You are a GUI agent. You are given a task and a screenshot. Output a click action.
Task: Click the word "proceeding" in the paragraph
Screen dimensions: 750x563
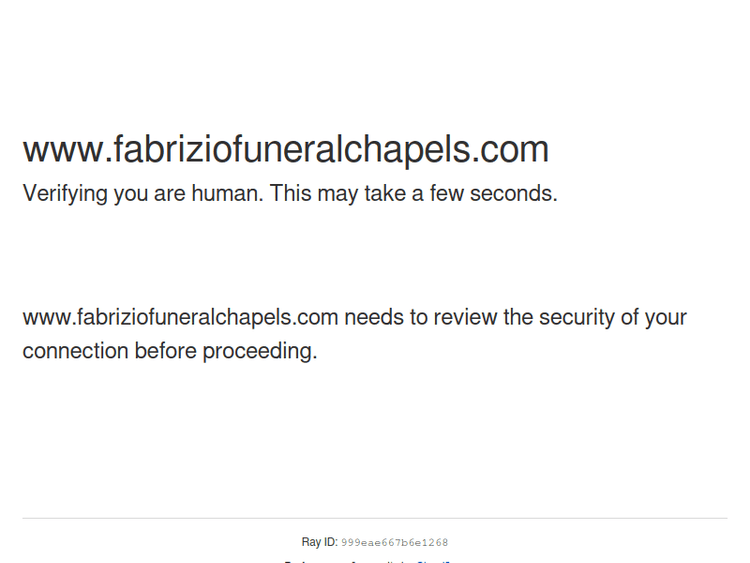point(259,351)
